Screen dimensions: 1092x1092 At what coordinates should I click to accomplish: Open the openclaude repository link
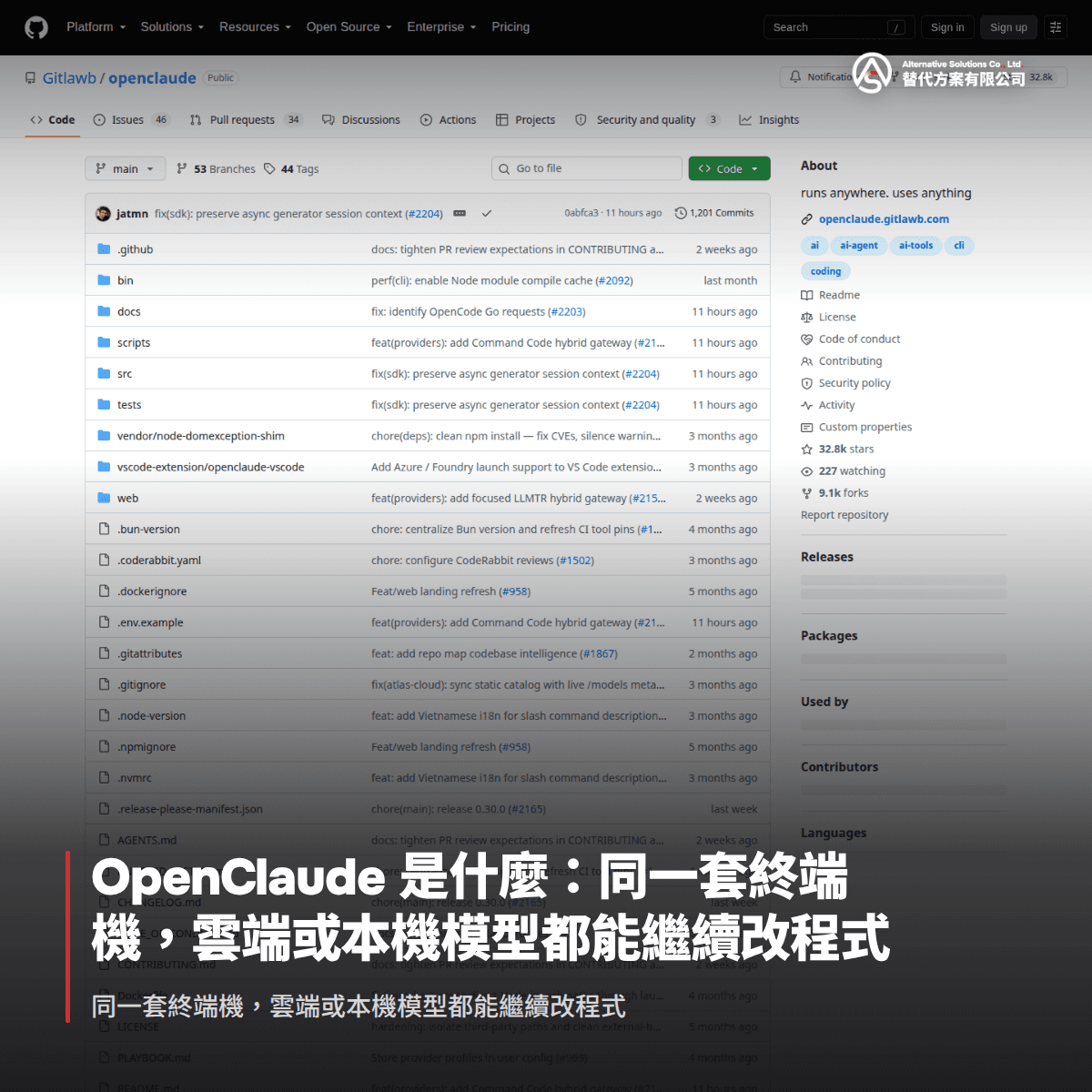point(152,78)
